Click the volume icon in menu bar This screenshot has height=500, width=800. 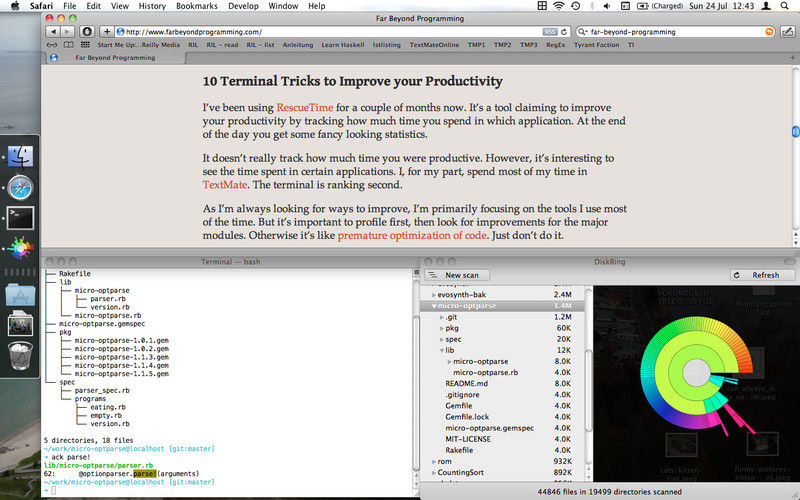click(607, 6)
